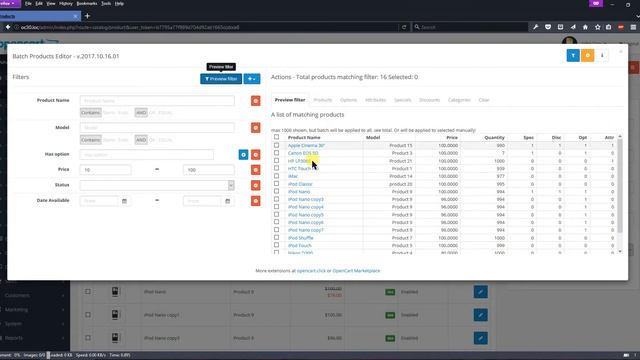Click the wrench developer tools icon

point(536,27)
